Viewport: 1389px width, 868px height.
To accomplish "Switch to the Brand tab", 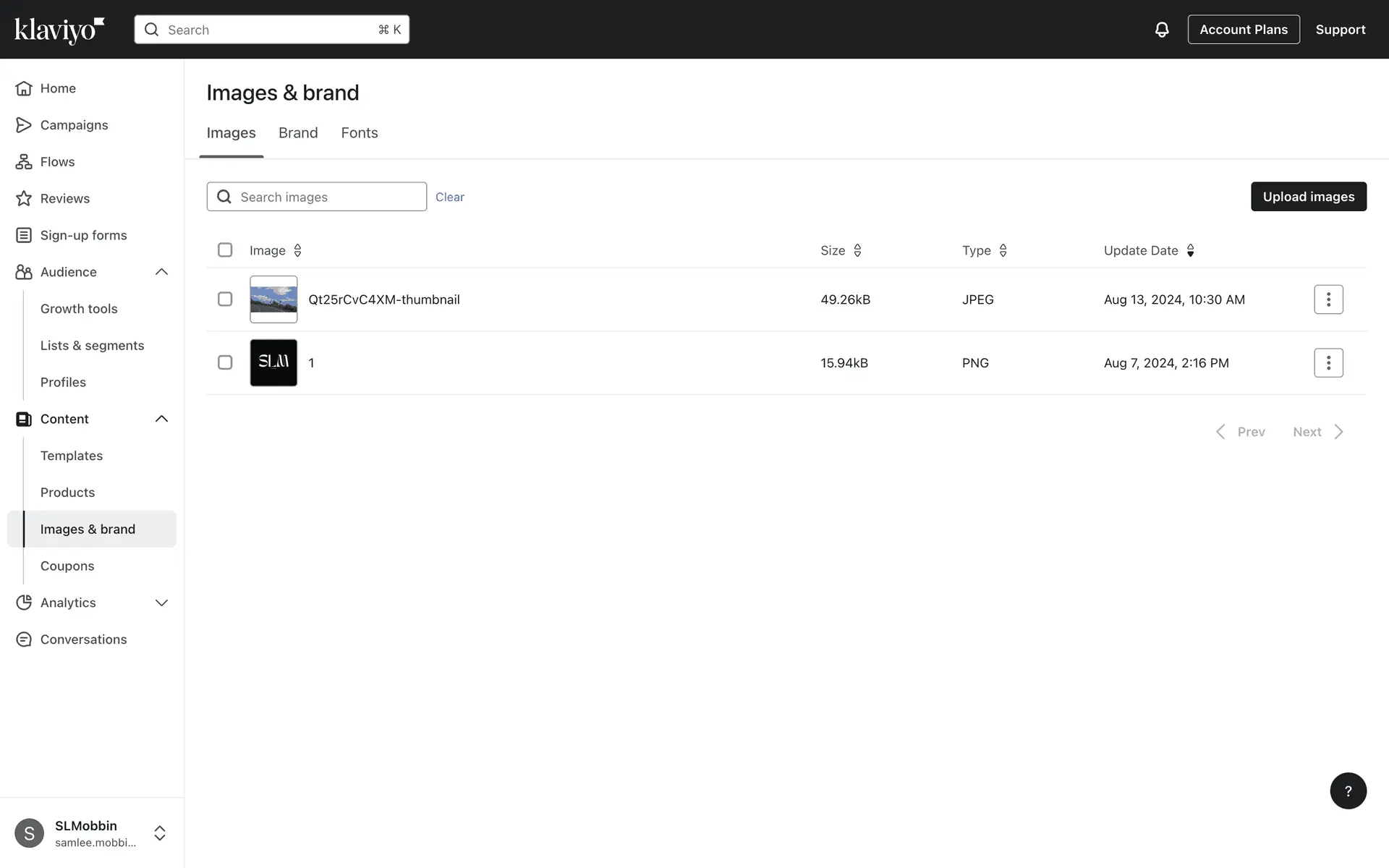I will point(298,133).
